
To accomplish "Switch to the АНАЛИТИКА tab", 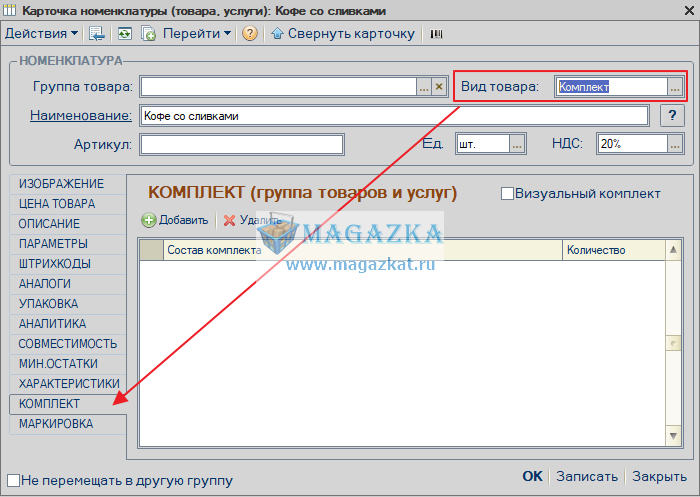I will tap(68, 324).
